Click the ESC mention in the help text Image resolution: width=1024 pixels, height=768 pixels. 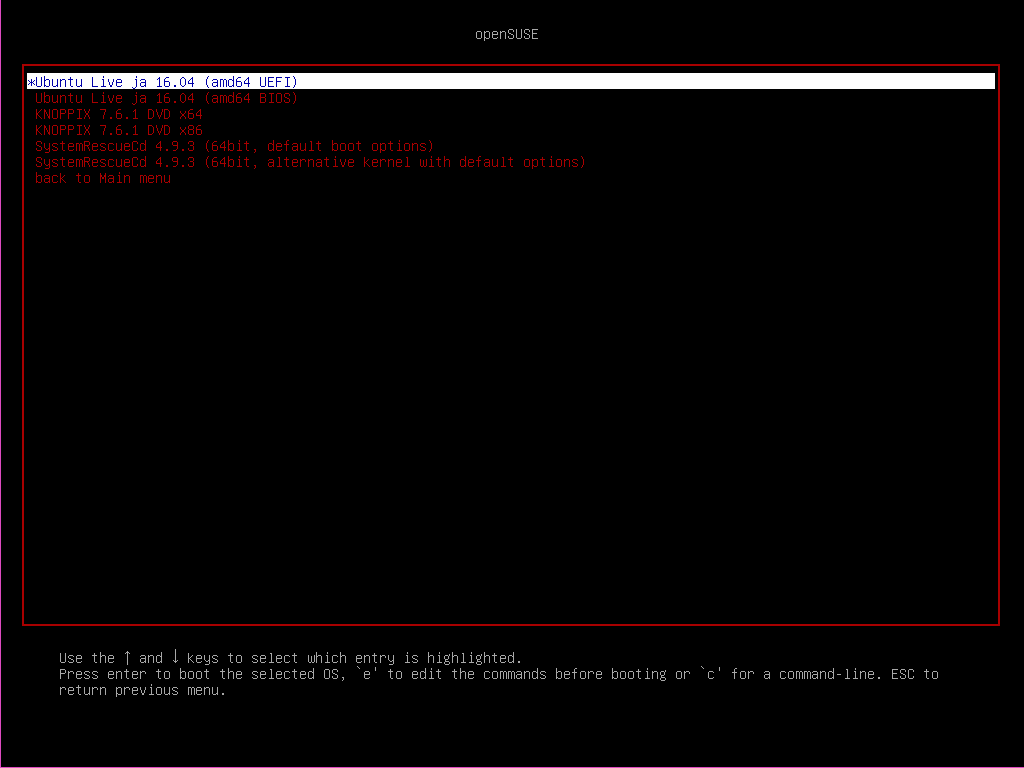tap(905, 673)
